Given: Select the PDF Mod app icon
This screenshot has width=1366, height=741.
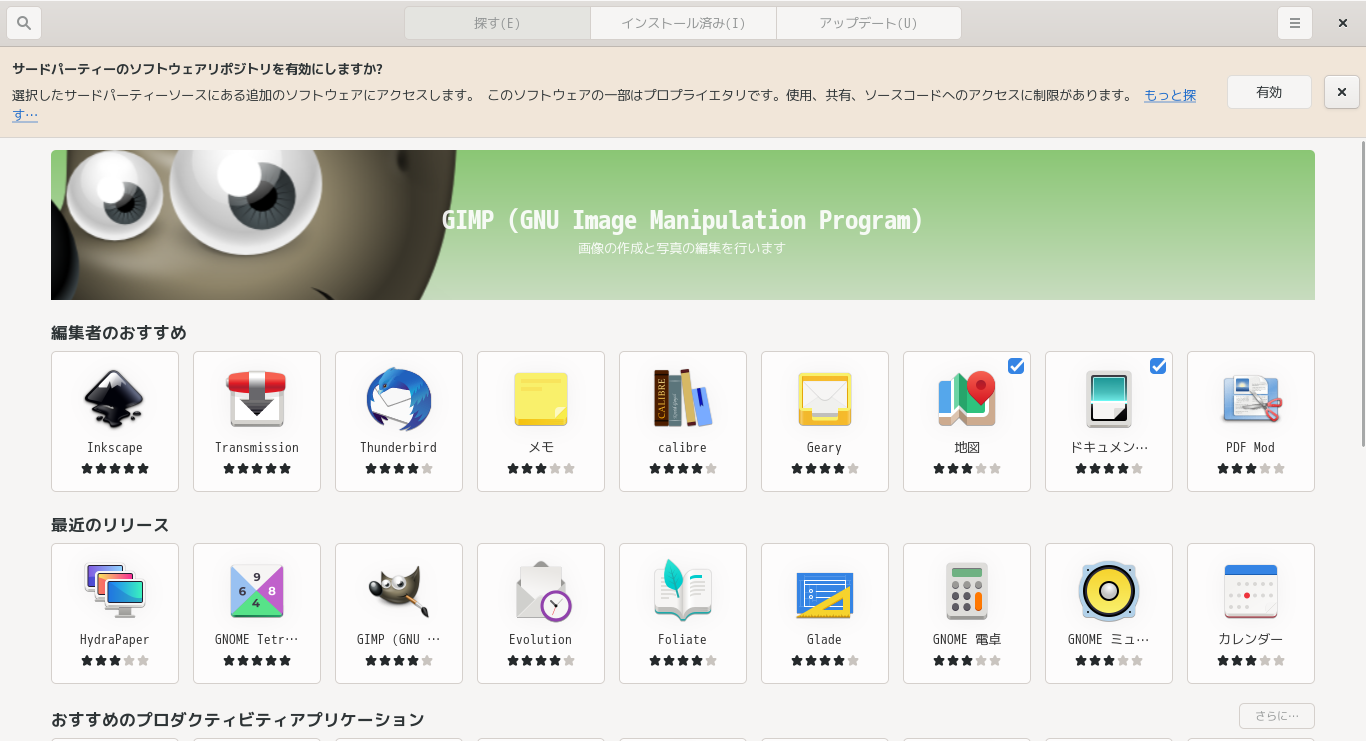Looking at the screenshot, I should tap(1251, 399).
